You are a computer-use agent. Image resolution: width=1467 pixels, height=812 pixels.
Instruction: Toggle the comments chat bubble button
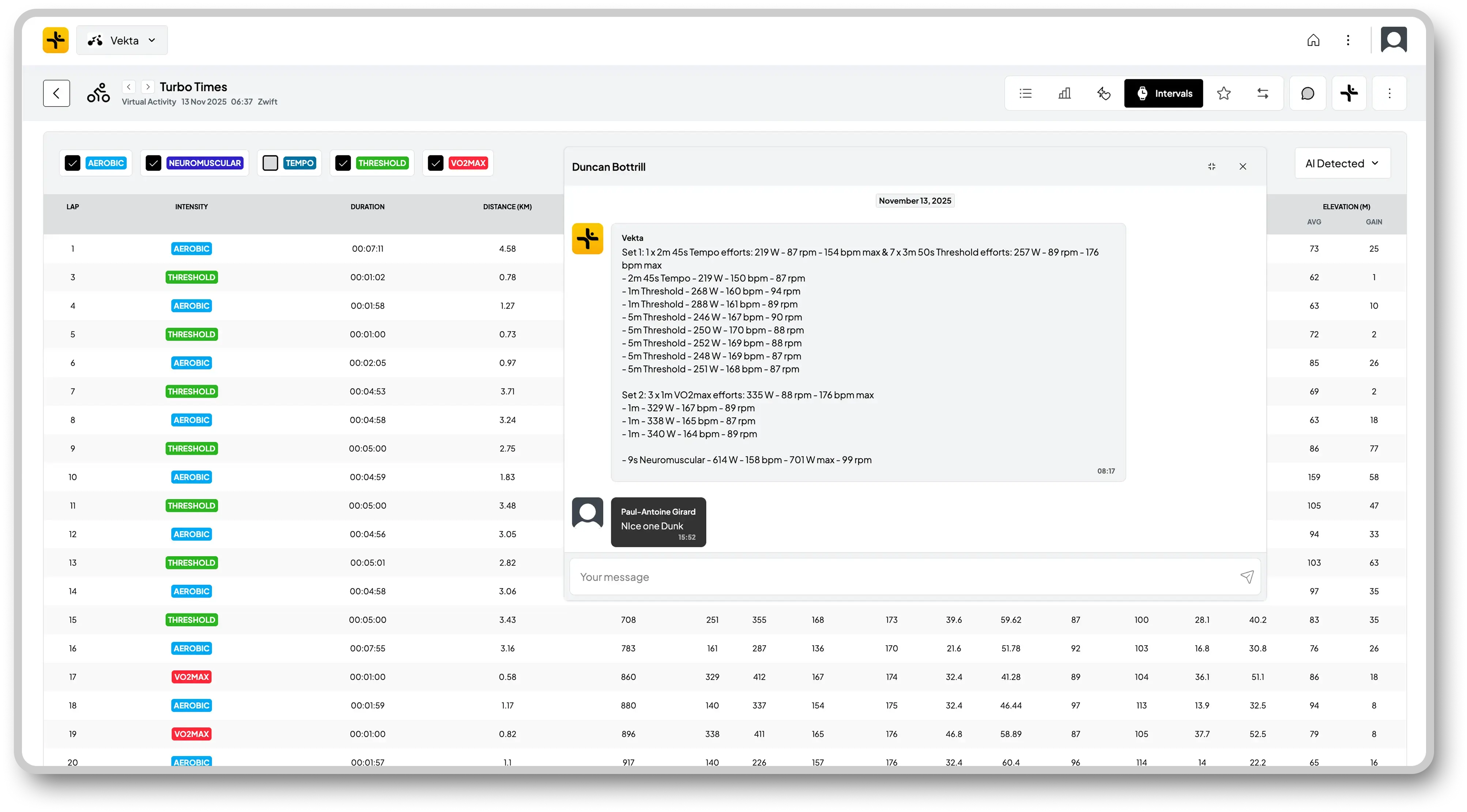coord(1308,93)
